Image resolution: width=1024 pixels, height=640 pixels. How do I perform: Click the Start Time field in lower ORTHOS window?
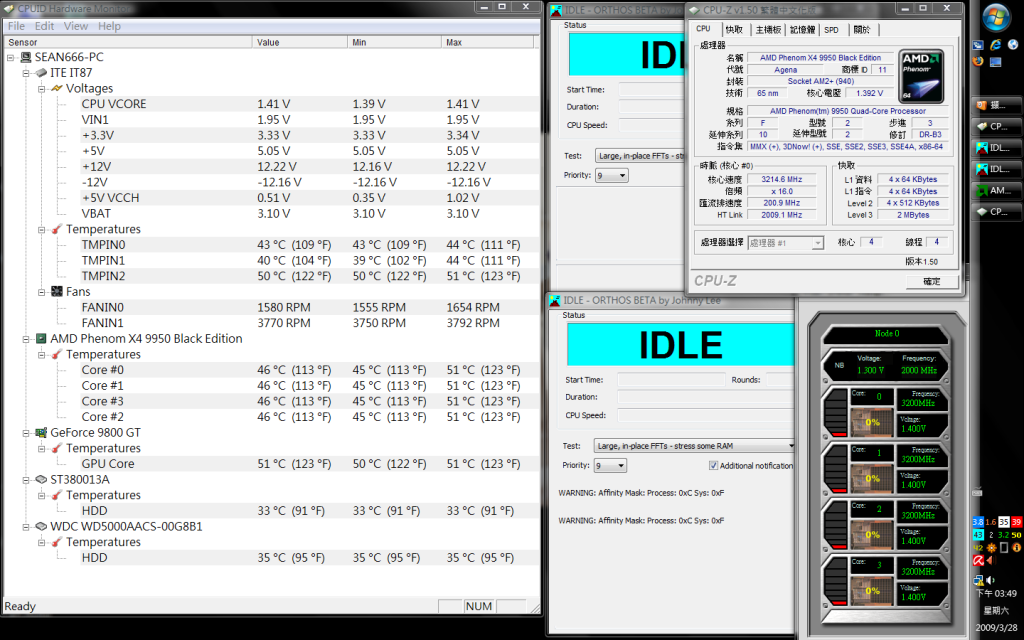tap(671, 380)
